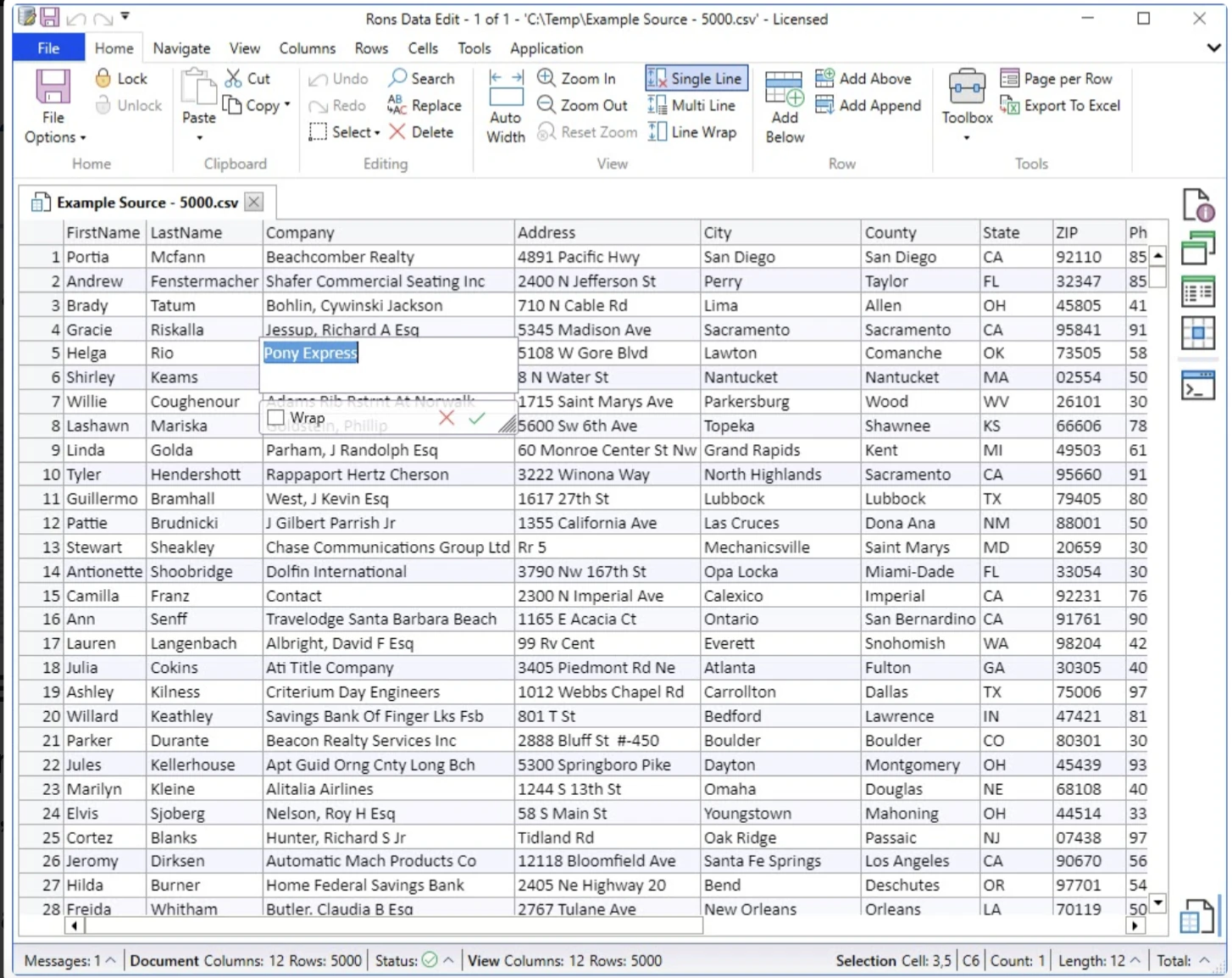The image size is (1232, 978).
Task: Collapse the ribbon with the chevron
Action: pos(1213,48)
